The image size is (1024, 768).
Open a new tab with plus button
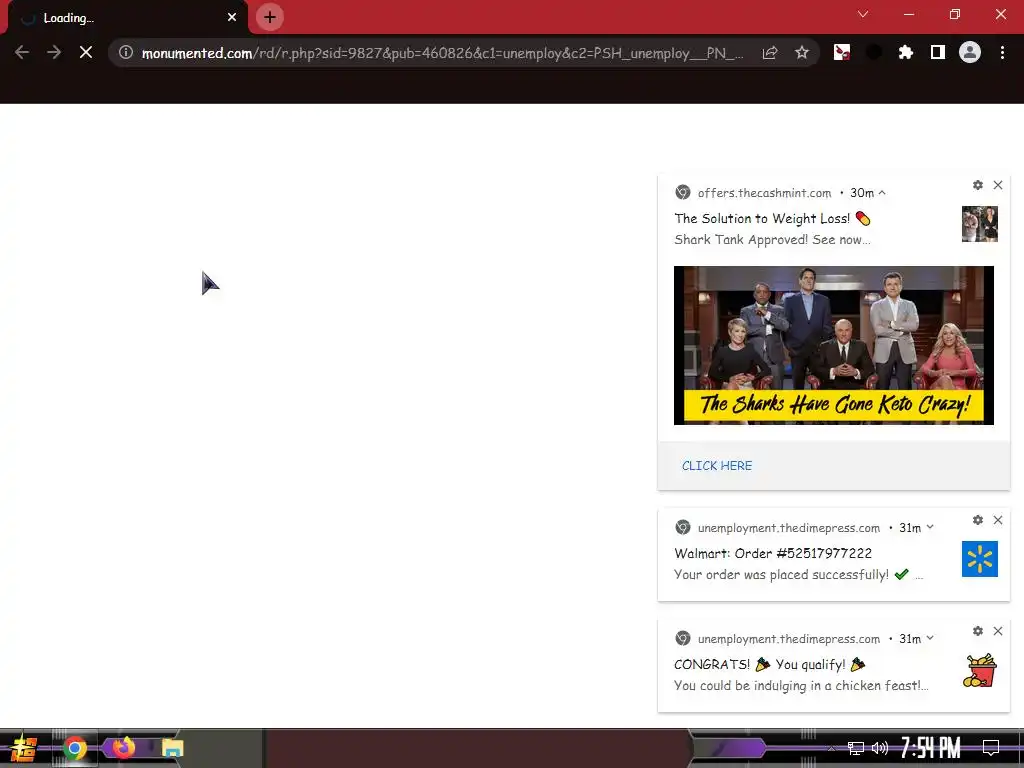270,17
